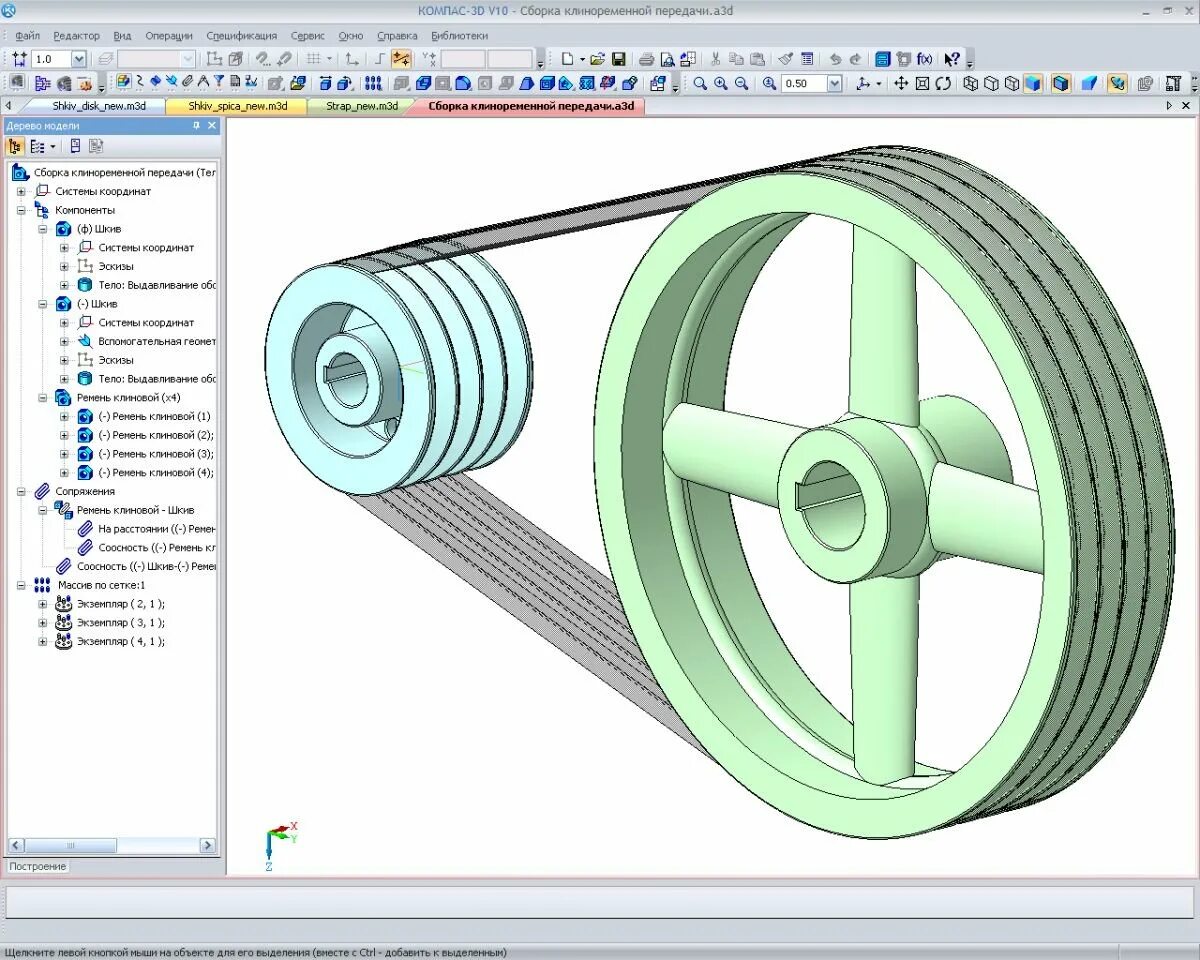Screen dimensions: 1200x960
Task: Click the Print icon in toolbar
Action: pos(646,59)
